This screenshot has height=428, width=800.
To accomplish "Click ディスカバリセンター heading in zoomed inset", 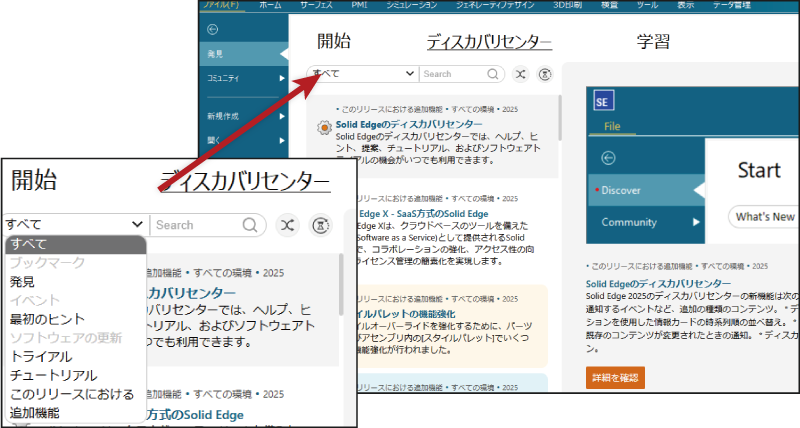I will click(x=245, y=181).
